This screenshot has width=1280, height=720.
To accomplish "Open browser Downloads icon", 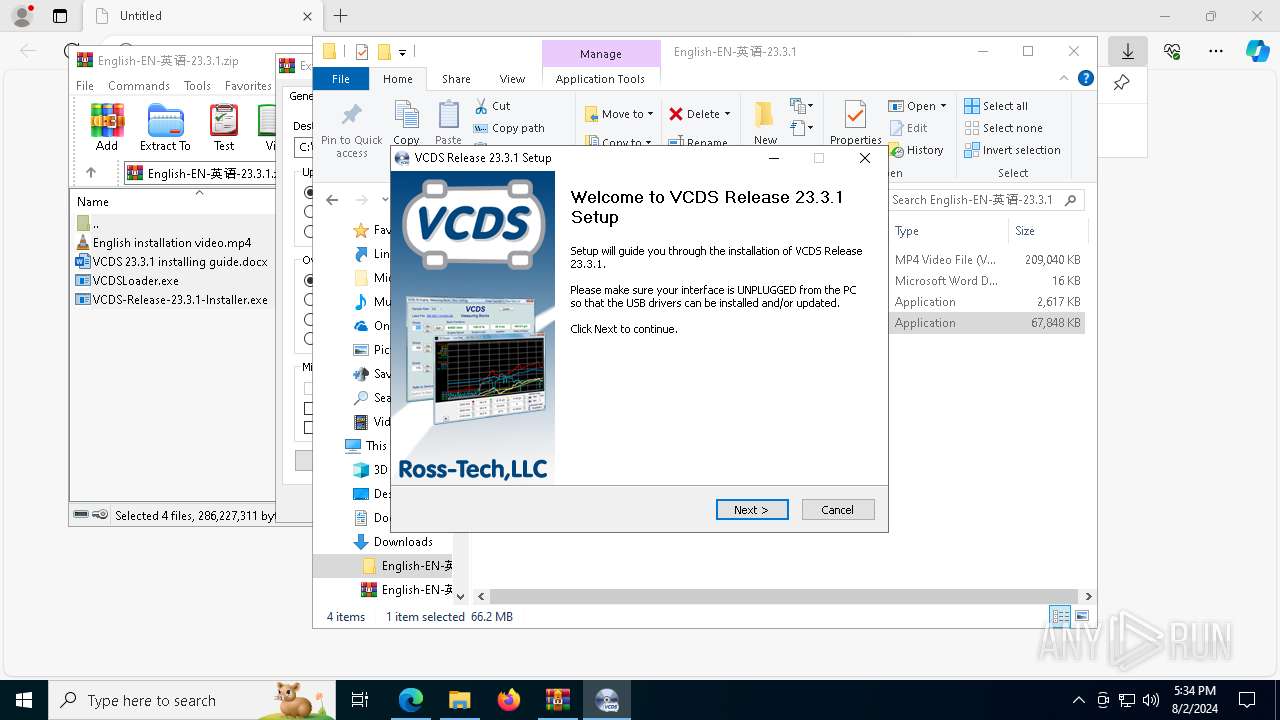I will coord(1127,51).
